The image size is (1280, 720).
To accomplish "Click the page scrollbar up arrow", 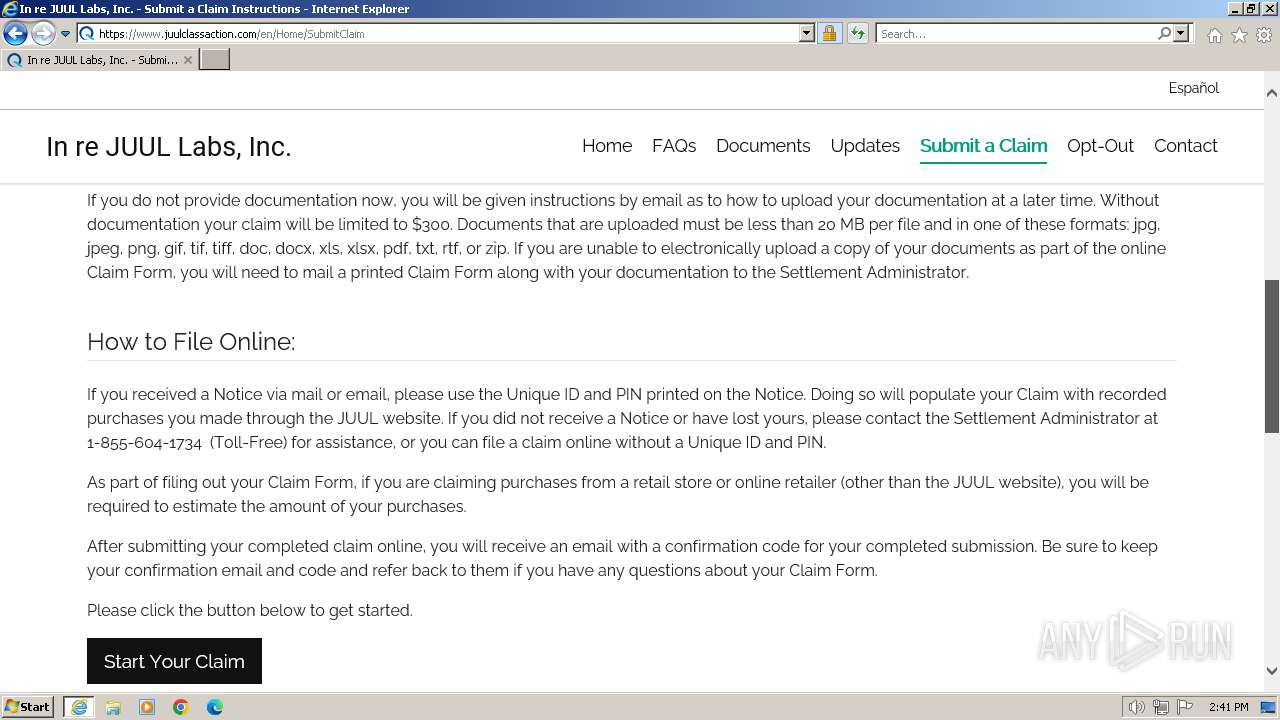I will point(1272,92).
